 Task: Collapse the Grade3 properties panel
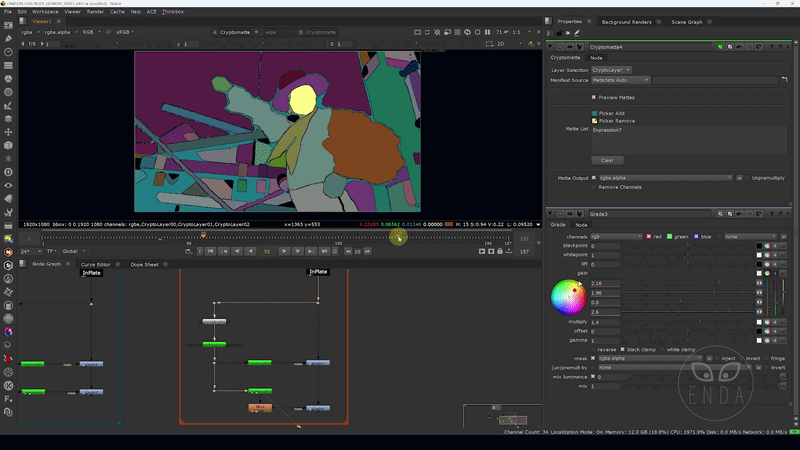(x=550, y=214)
